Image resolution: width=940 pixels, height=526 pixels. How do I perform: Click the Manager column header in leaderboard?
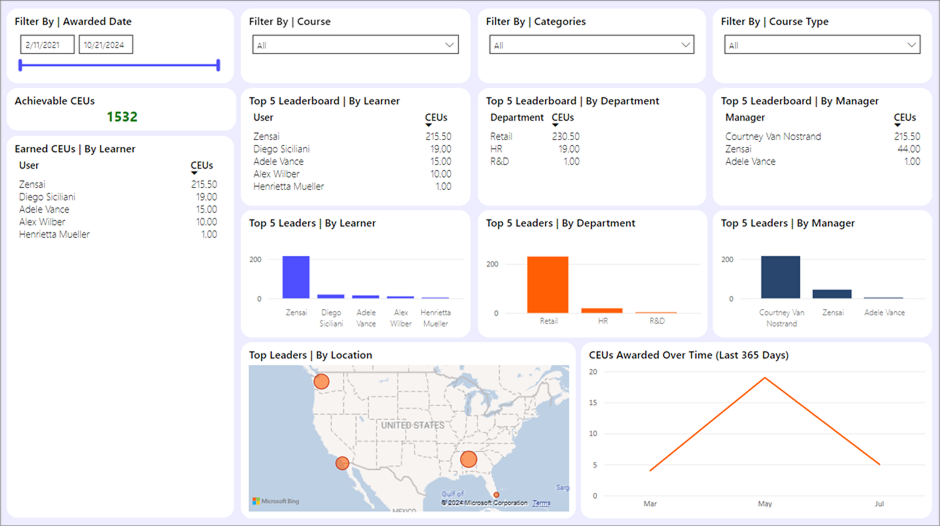745,118
